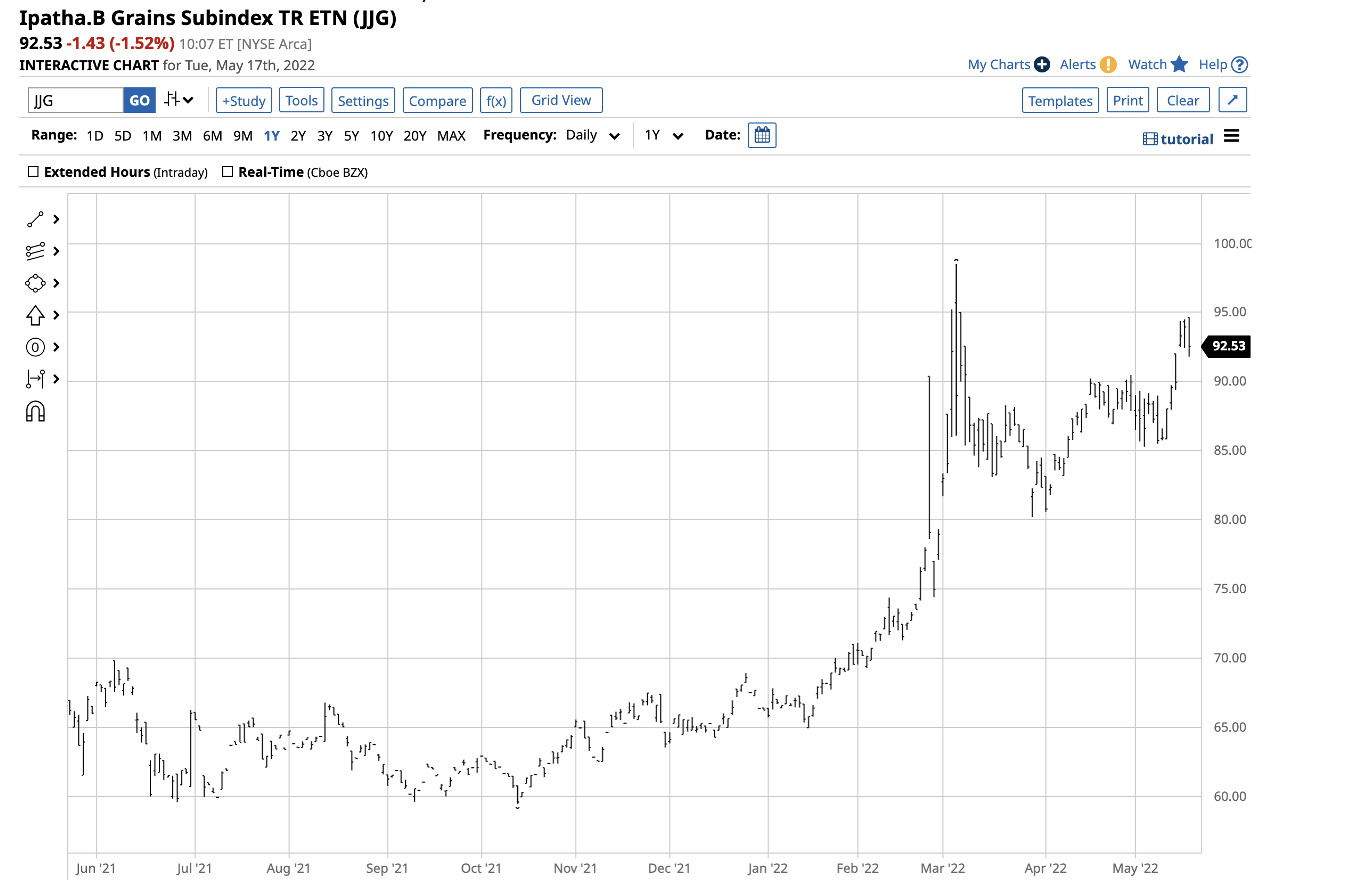Select the trend line drawing tool

[35, 219]
